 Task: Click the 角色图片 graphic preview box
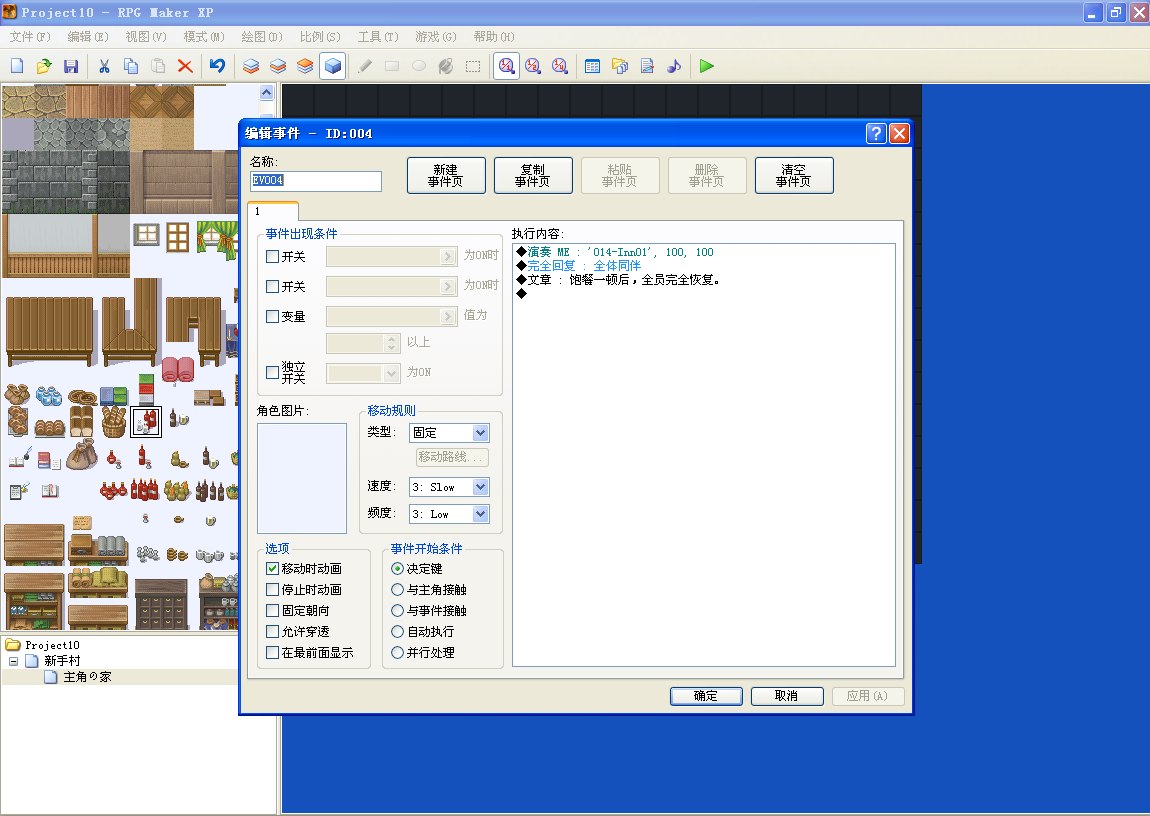[301, 478]
